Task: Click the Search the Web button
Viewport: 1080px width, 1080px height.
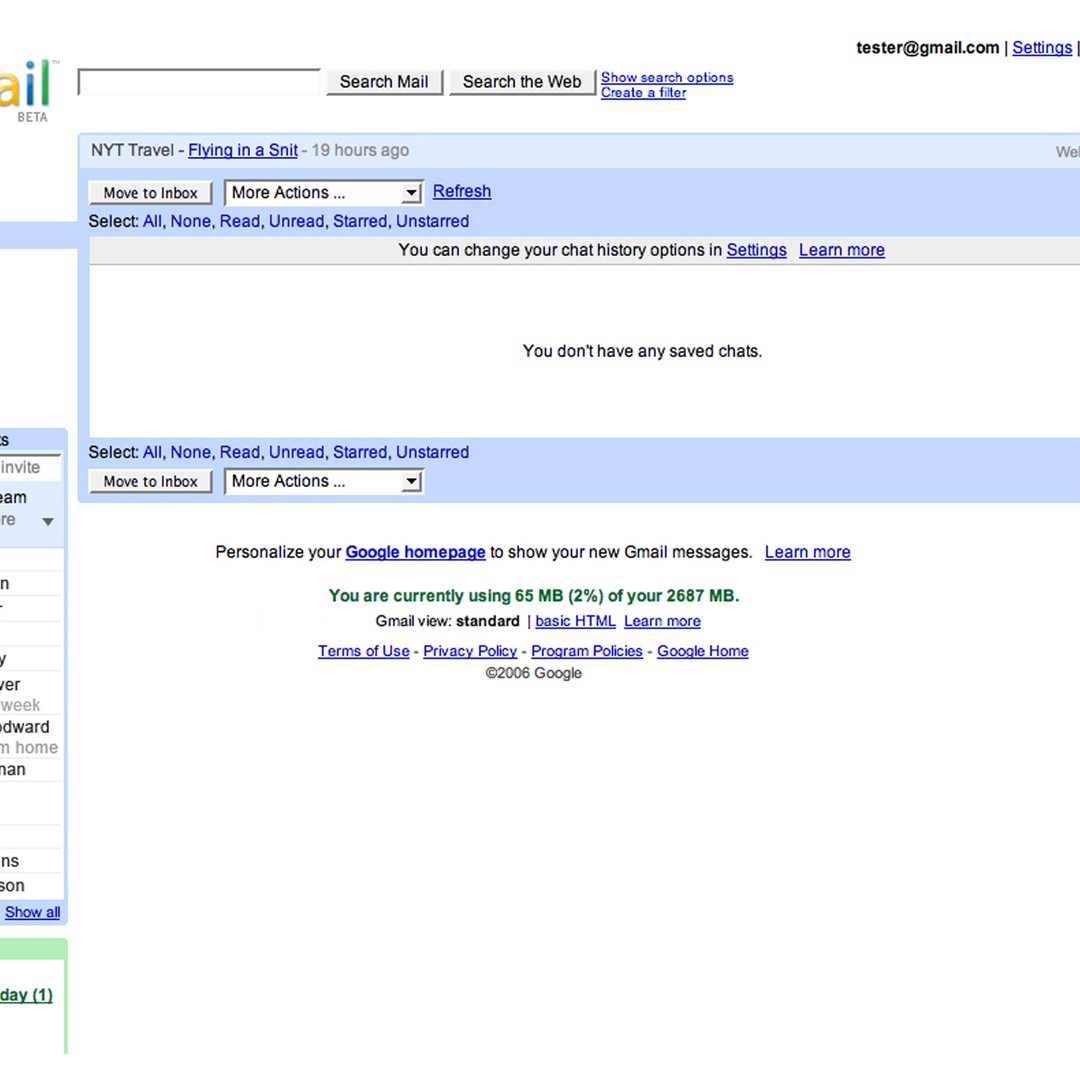Action: point(521,82)
